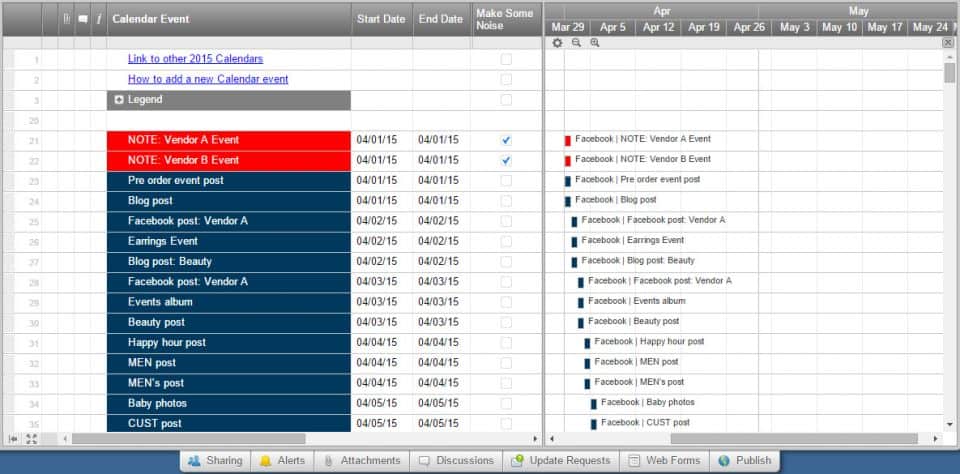This screenshot has height=474, width=960.
Task: Zoom in the Gantt timeline
Action: click(594, 43)
